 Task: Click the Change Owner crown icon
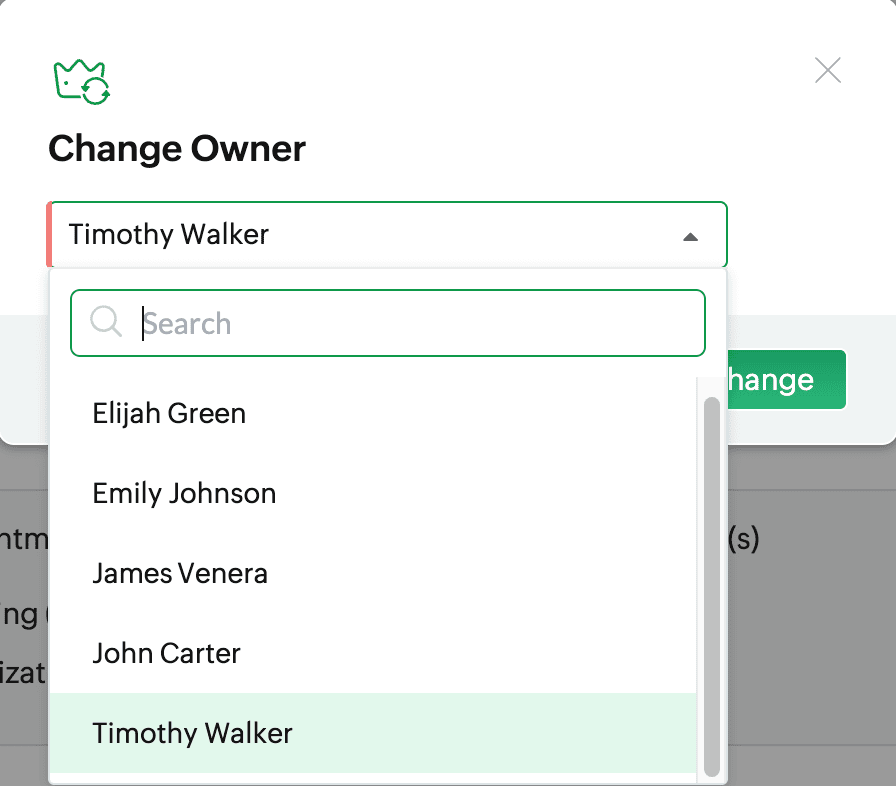(81, 81)
